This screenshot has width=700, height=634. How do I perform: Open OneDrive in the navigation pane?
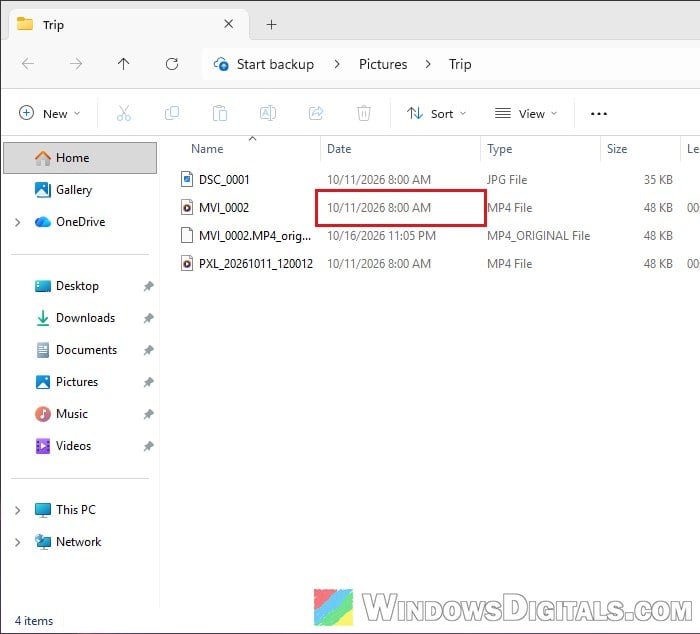(80, 222)
